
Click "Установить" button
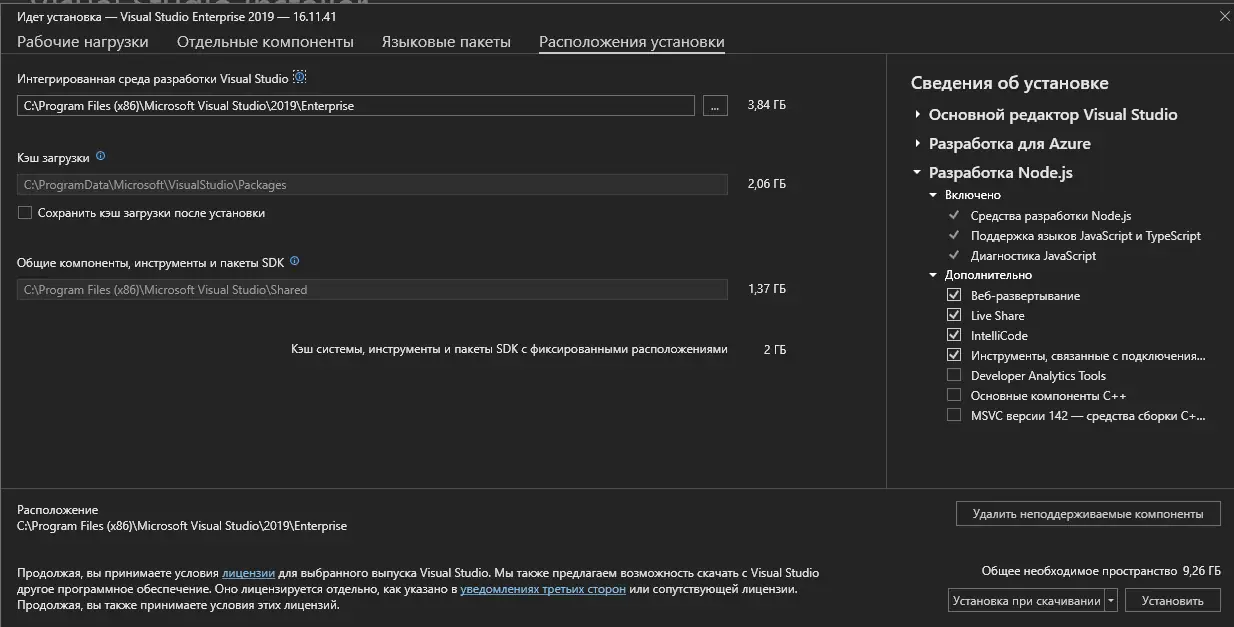pyautogui.click(x=1172, y=601)
